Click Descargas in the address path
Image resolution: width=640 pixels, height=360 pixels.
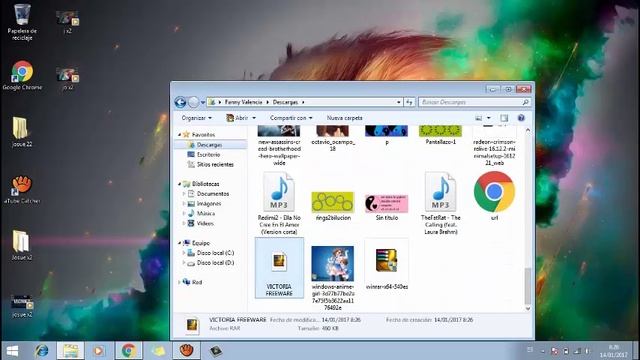pos(285,102)
